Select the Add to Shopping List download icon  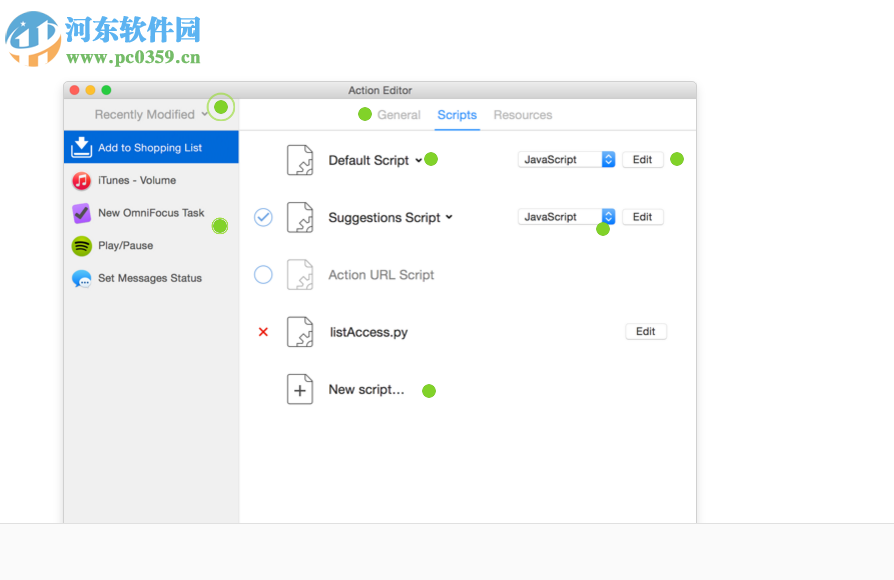[83, 146]
